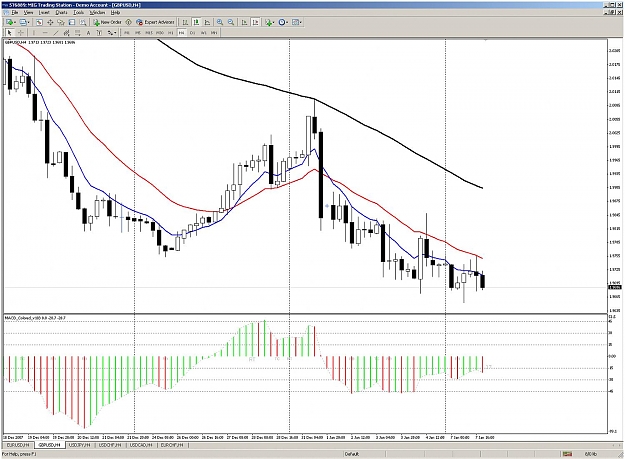Open the Window menu

pos(97,13)
